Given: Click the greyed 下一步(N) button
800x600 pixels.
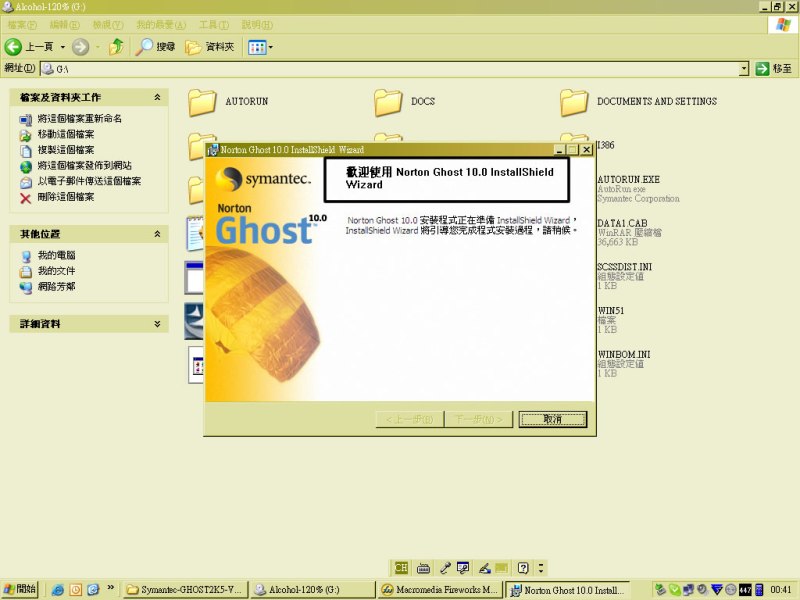Looking at the screenshot, I should pyautogui.click(x=479, y=419).
